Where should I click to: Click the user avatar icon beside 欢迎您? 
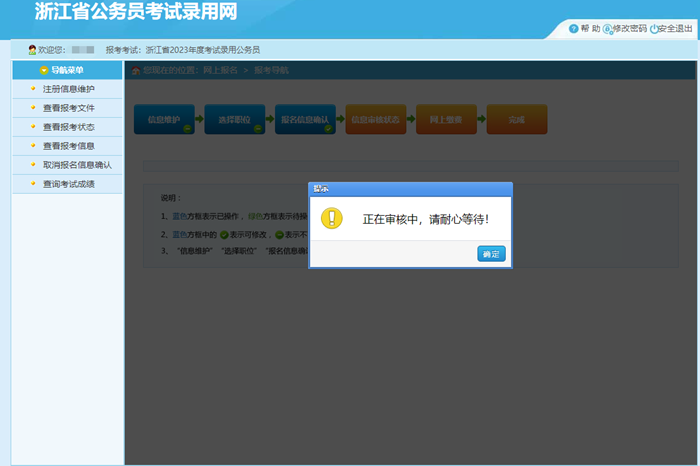click(32, 49)
